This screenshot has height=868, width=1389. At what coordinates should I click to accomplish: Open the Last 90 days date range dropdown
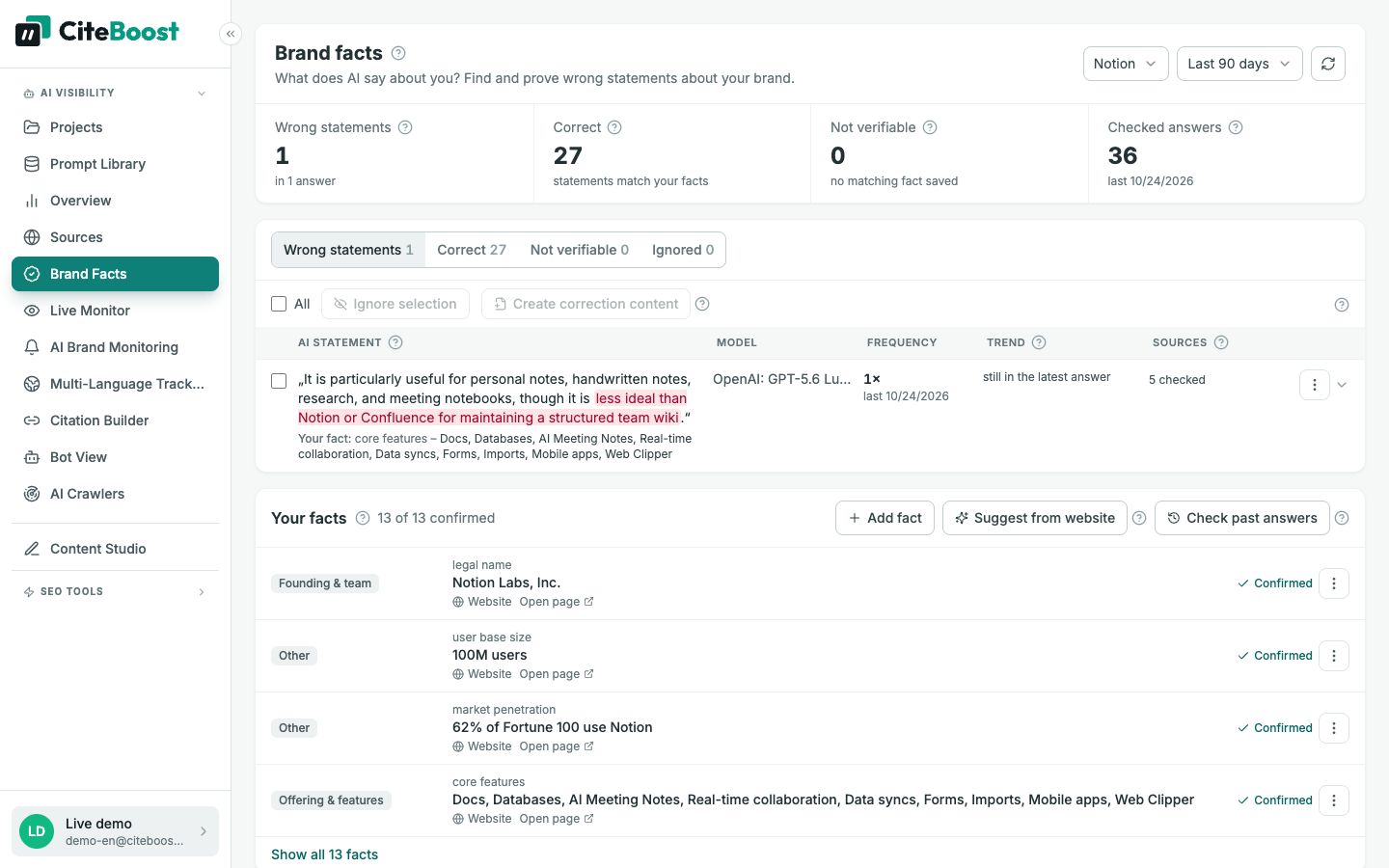[x=1239, y=64]
